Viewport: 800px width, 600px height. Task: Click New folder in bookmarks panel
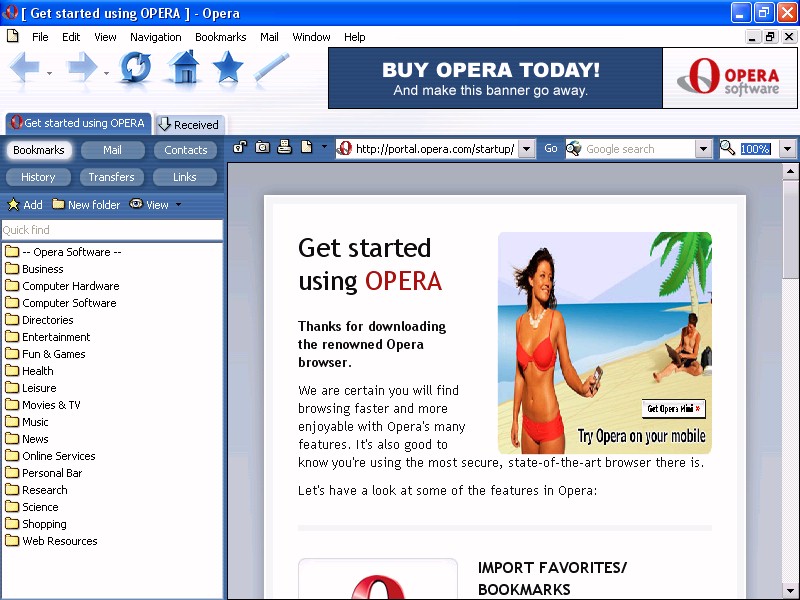(x=86, y=205)
